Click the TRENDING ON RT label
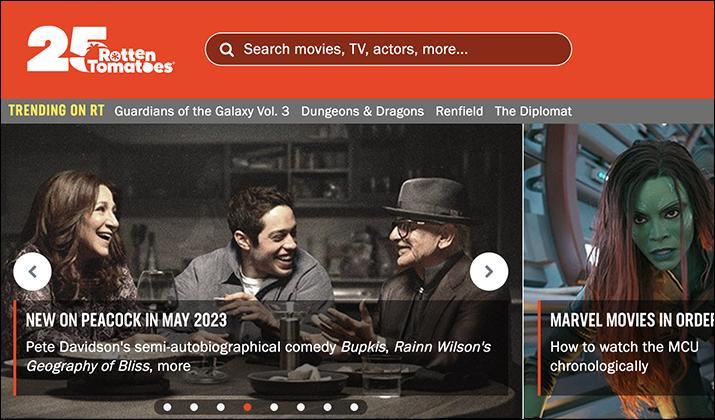 pos(57,111)
